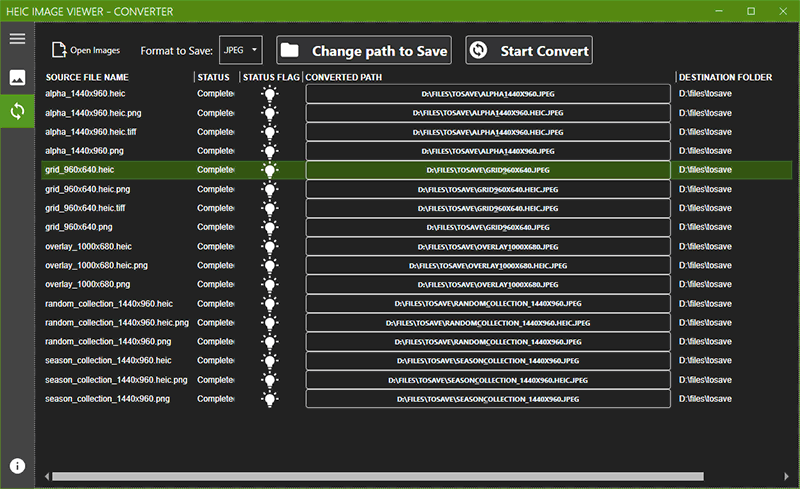Expand the Format to Save JPEG dropdown

[241, 49]
